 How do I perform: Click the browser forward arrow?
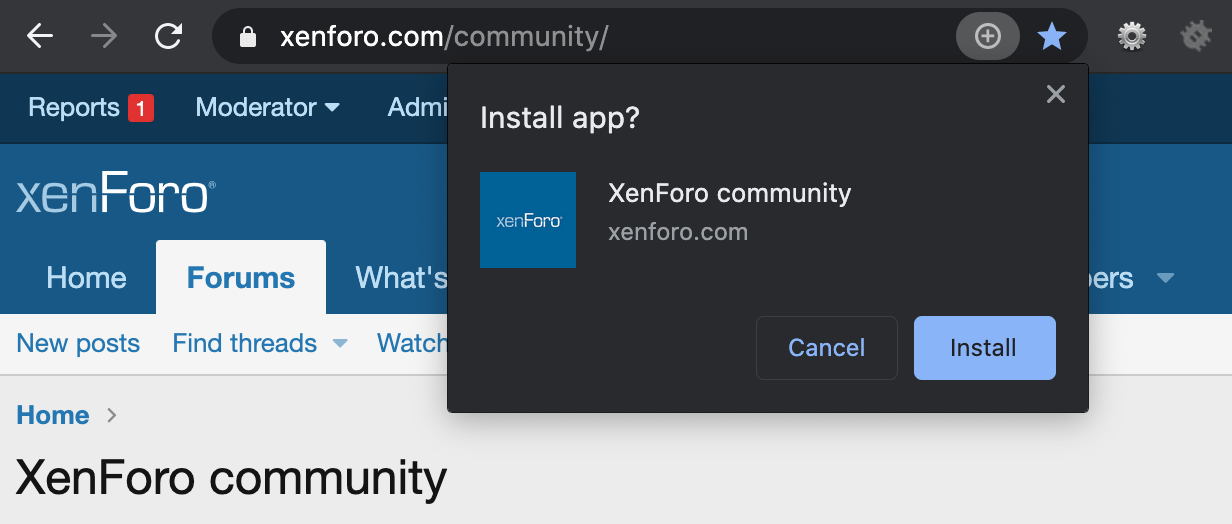(103, 37)
